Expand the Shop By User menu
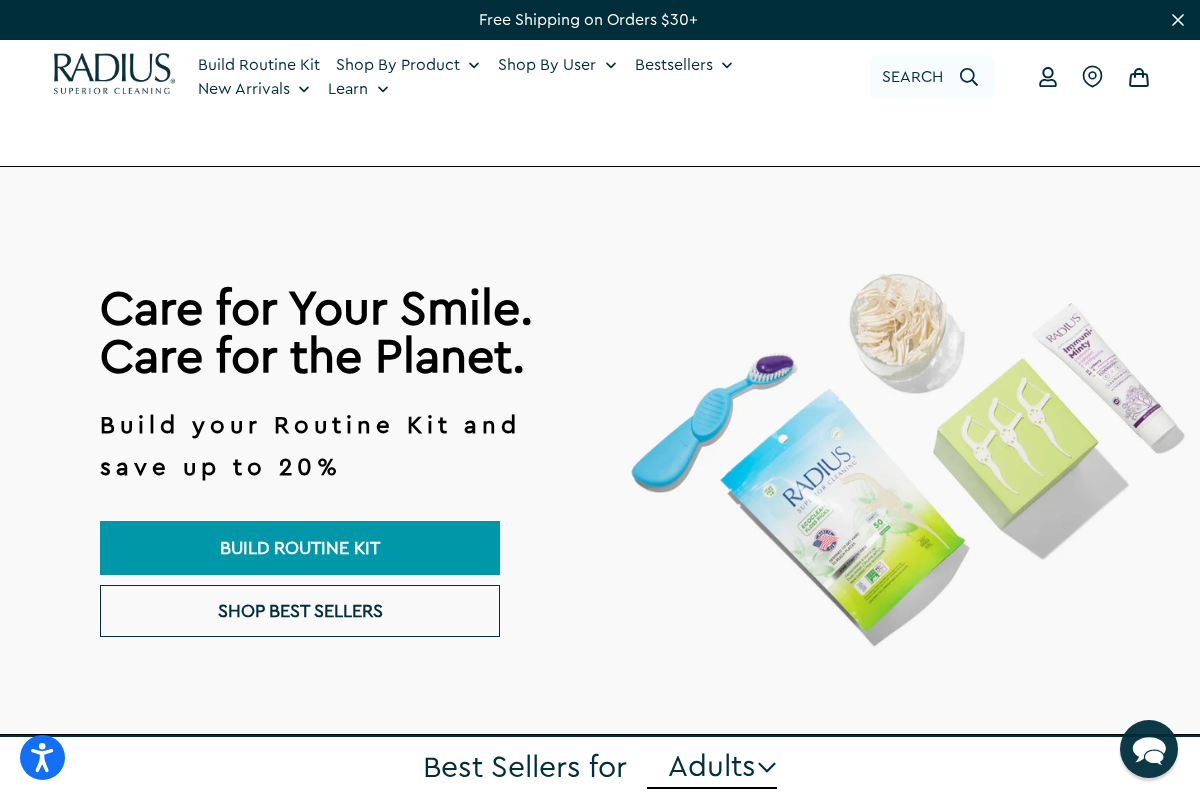 [x=557, y=65]
